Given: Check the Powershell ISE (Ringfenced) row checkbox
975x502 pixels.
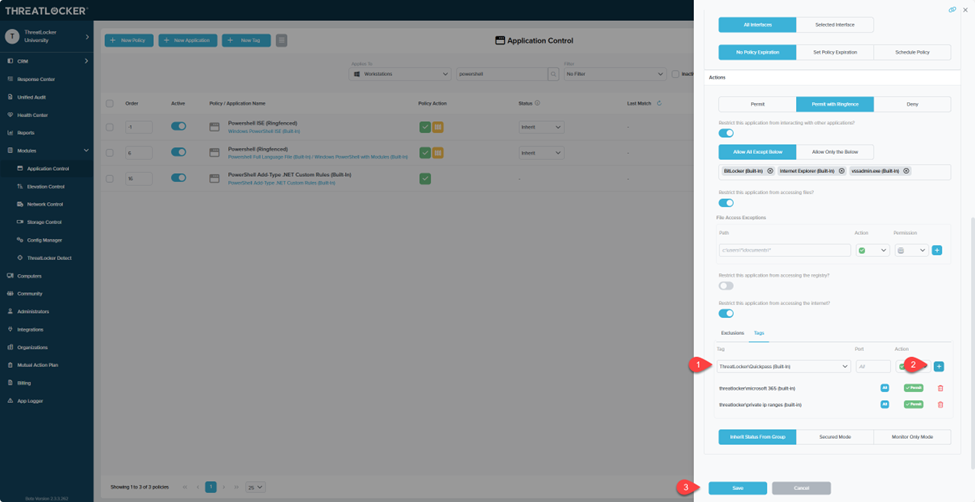Looking at the screenshot, I should [110, 127].
